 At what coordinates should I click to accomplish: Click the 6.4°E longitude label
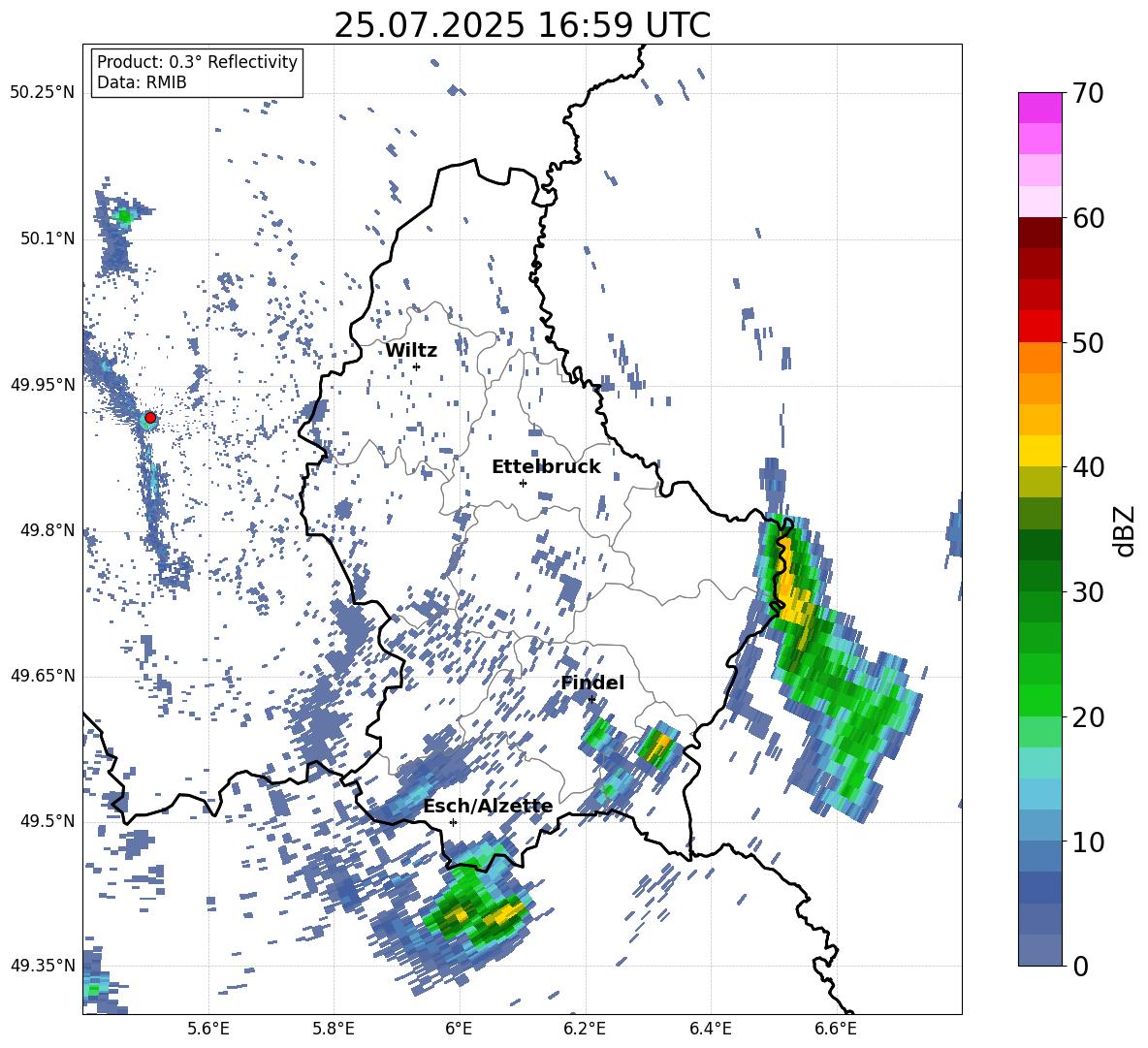(710, 1029)
